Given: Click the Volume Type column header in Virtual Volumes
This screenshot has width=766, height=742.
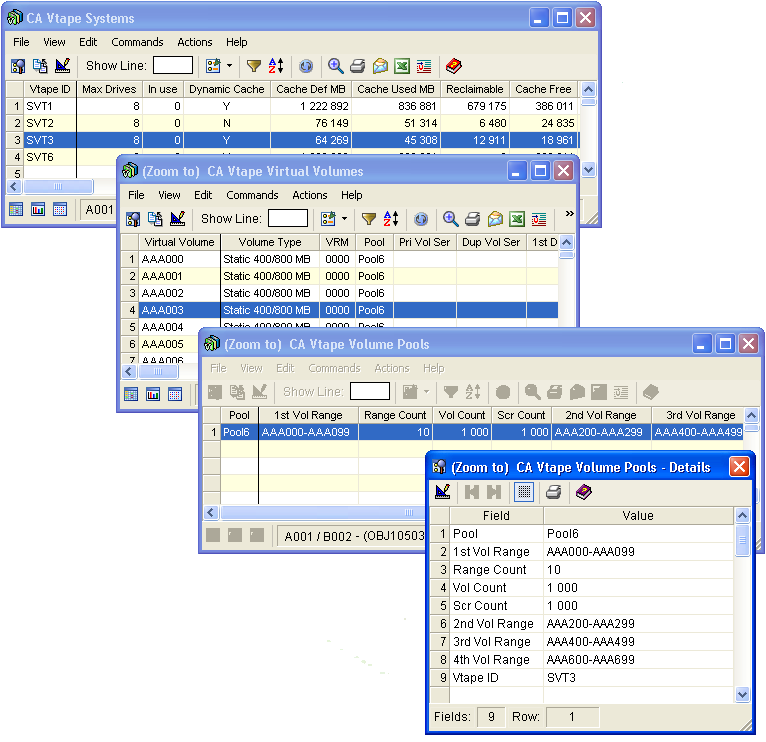Looking at the screenshot, I should pyautogui.click(x=270, y=242).
